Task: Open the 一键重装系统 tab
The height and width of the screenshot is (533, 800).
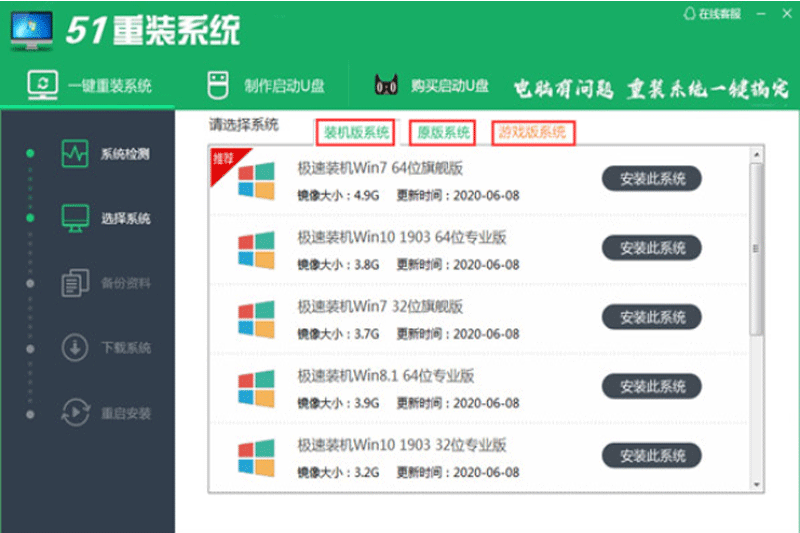Action: coord(89,86)
